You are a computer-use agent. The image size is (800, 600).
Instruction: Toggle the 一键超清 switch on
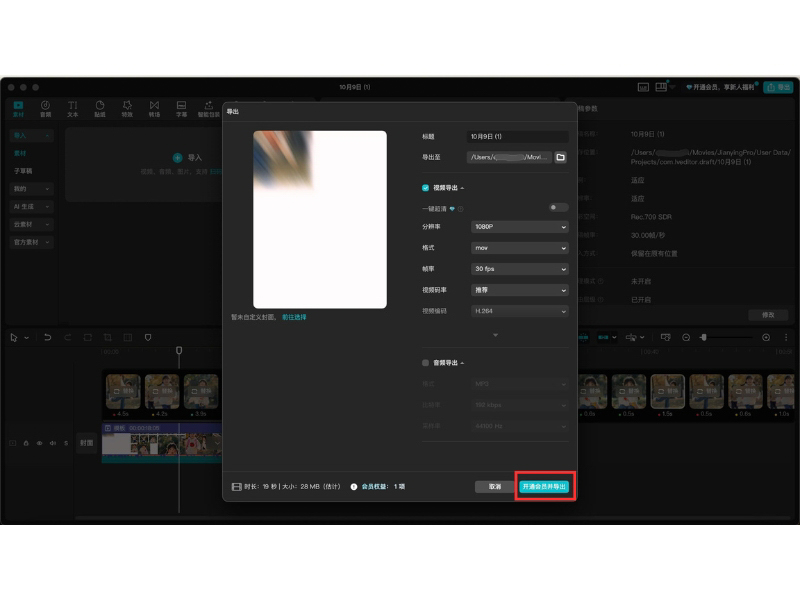pyautogui.click(x=558, y=208)
